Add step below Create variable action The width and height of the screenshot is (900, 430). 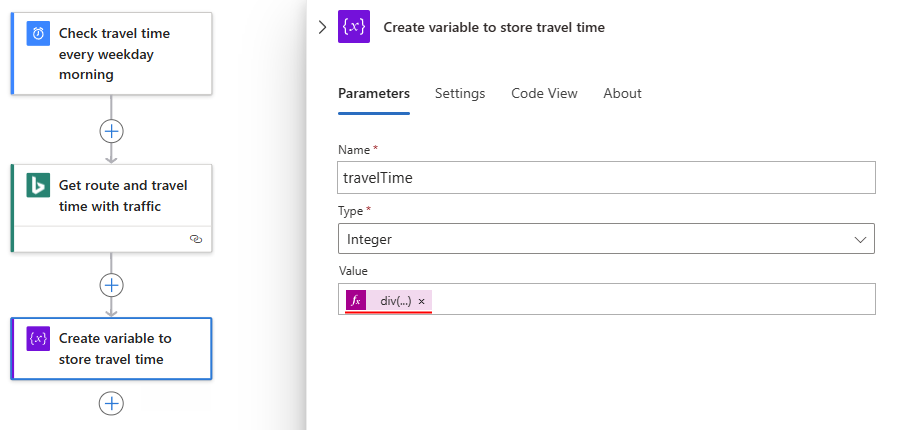point(111,403)
